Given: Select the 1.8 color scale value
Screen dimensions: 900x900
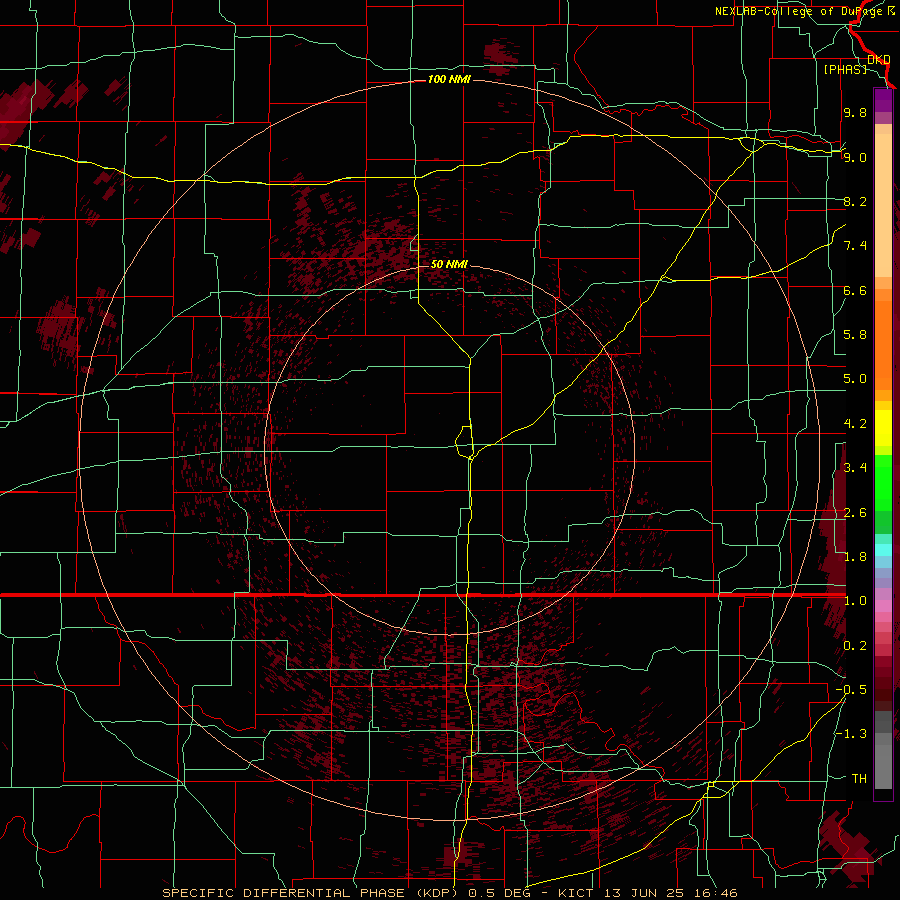Looking at the screenshot, I should [x=855, y=557].
